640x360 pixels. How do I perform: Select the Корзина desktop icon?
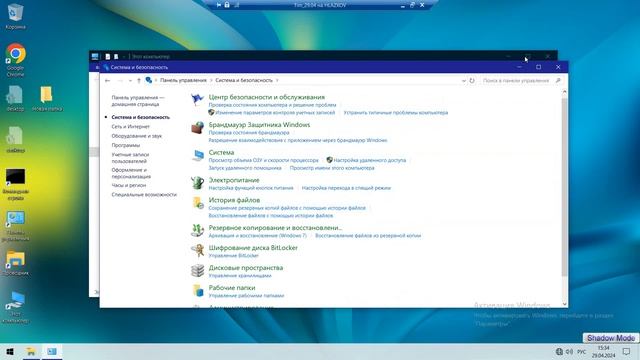pyautogui.click(x=16, y=16)
